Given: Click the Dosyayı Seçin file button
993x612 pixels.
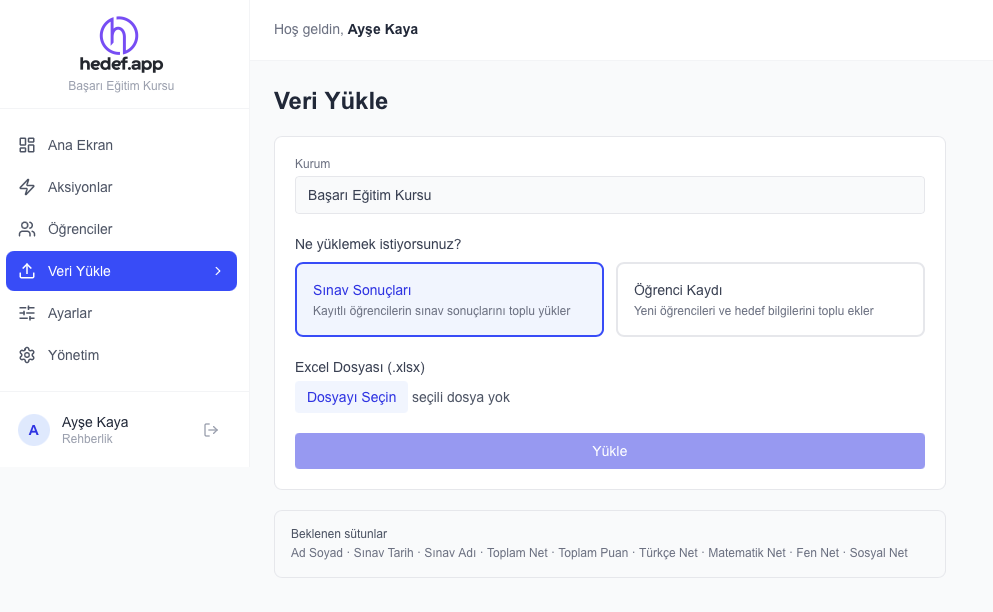Looking at the screenshot, I should (351, 397).
